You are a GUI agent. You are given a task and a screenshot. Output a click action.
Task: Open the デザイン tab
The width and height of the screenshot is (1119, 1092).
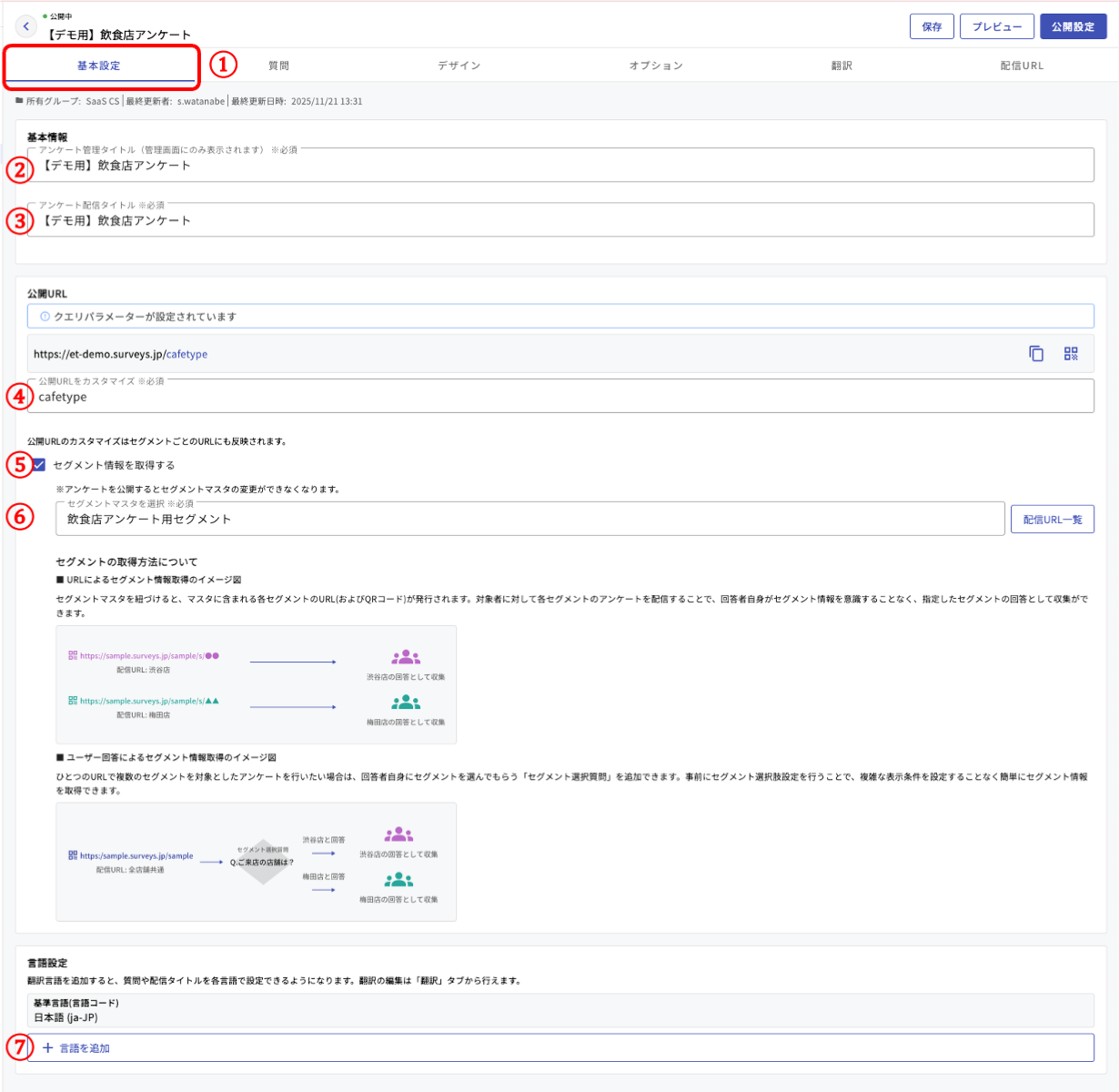click(x=459, y=66)
